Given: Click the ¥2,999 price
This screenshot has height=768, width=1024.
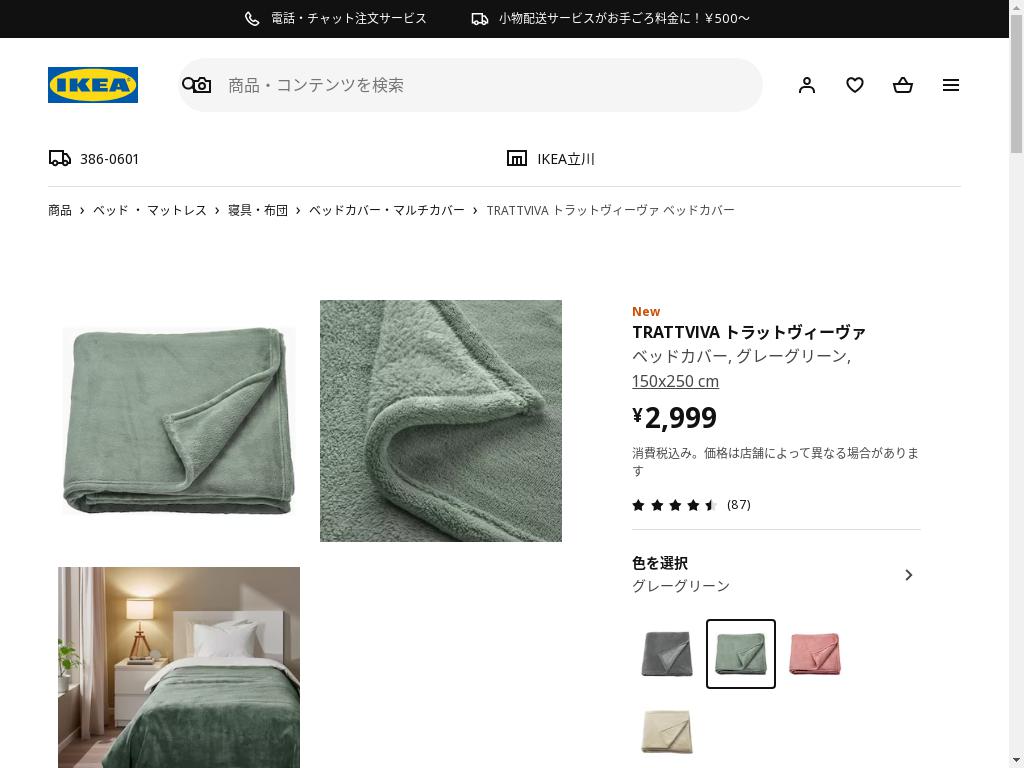Looking at the screenshot, I should pos(675,418).
